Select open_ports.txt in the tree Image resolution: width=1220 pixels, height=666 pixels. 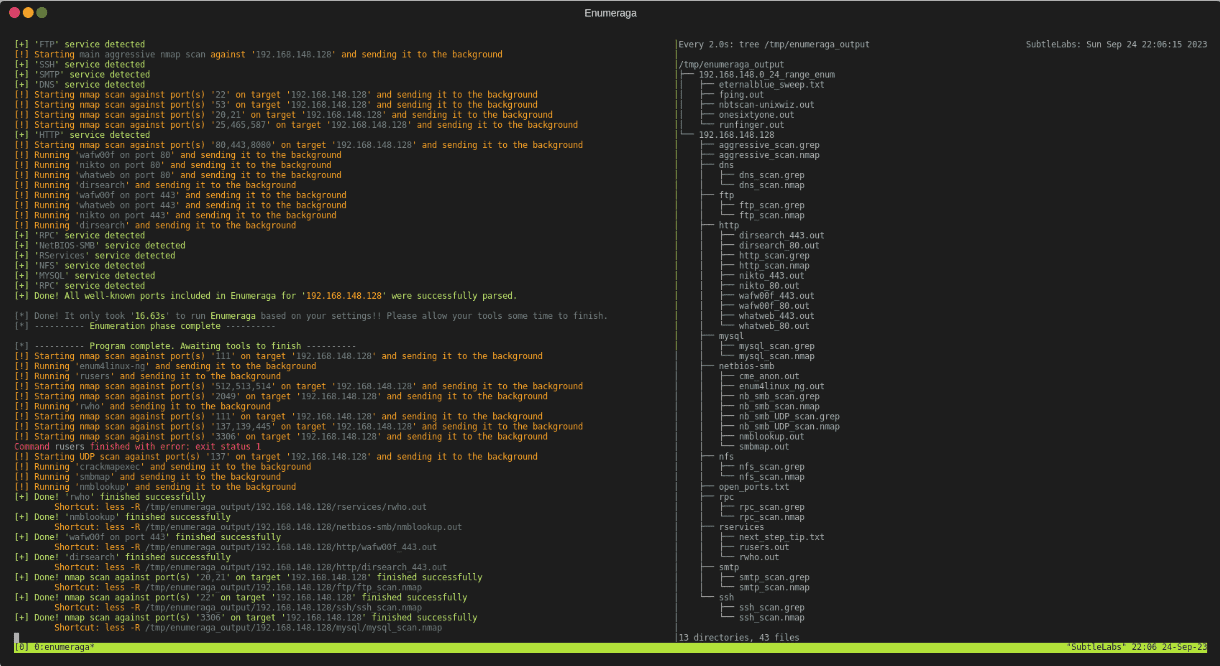point(753,486)
